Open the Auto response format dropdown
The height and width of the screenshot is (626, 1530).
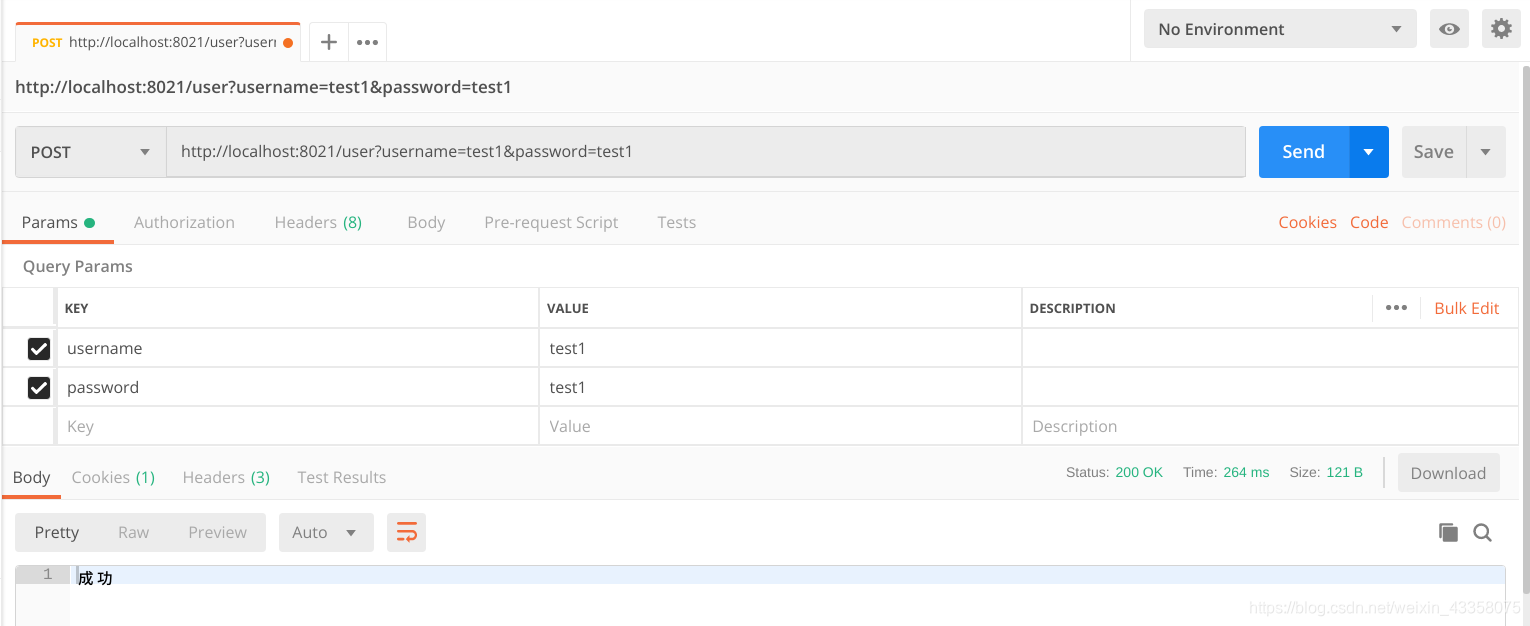tap(326, 532)
